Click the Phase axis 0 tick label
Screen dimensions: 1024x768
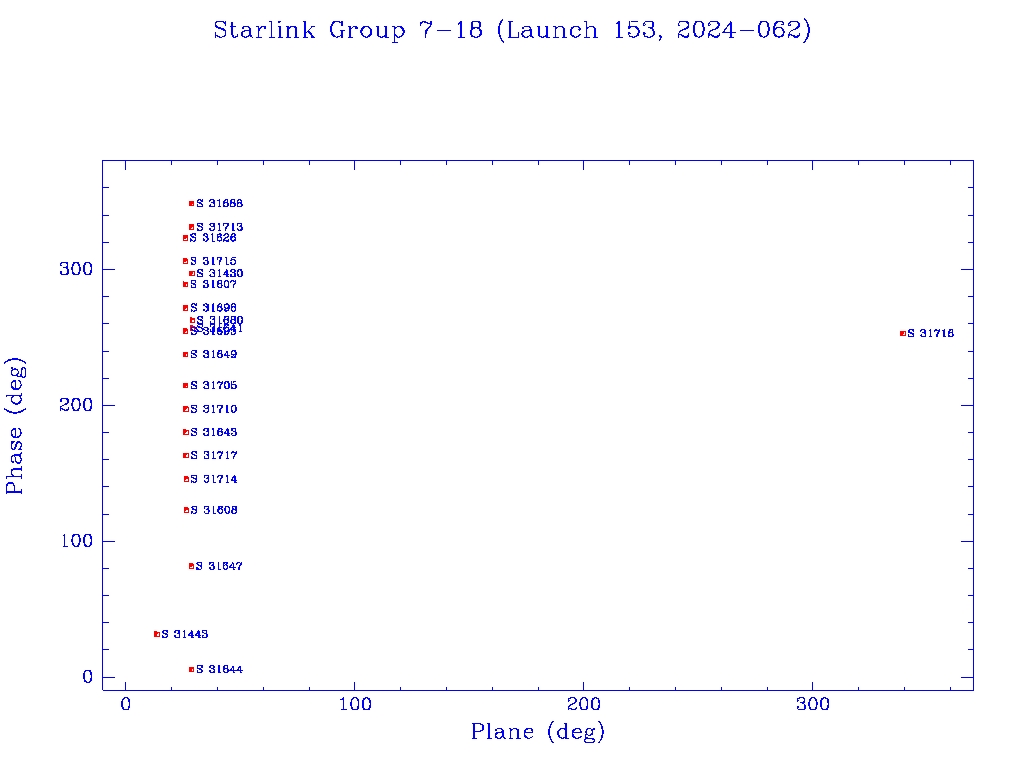pos(88,677)
